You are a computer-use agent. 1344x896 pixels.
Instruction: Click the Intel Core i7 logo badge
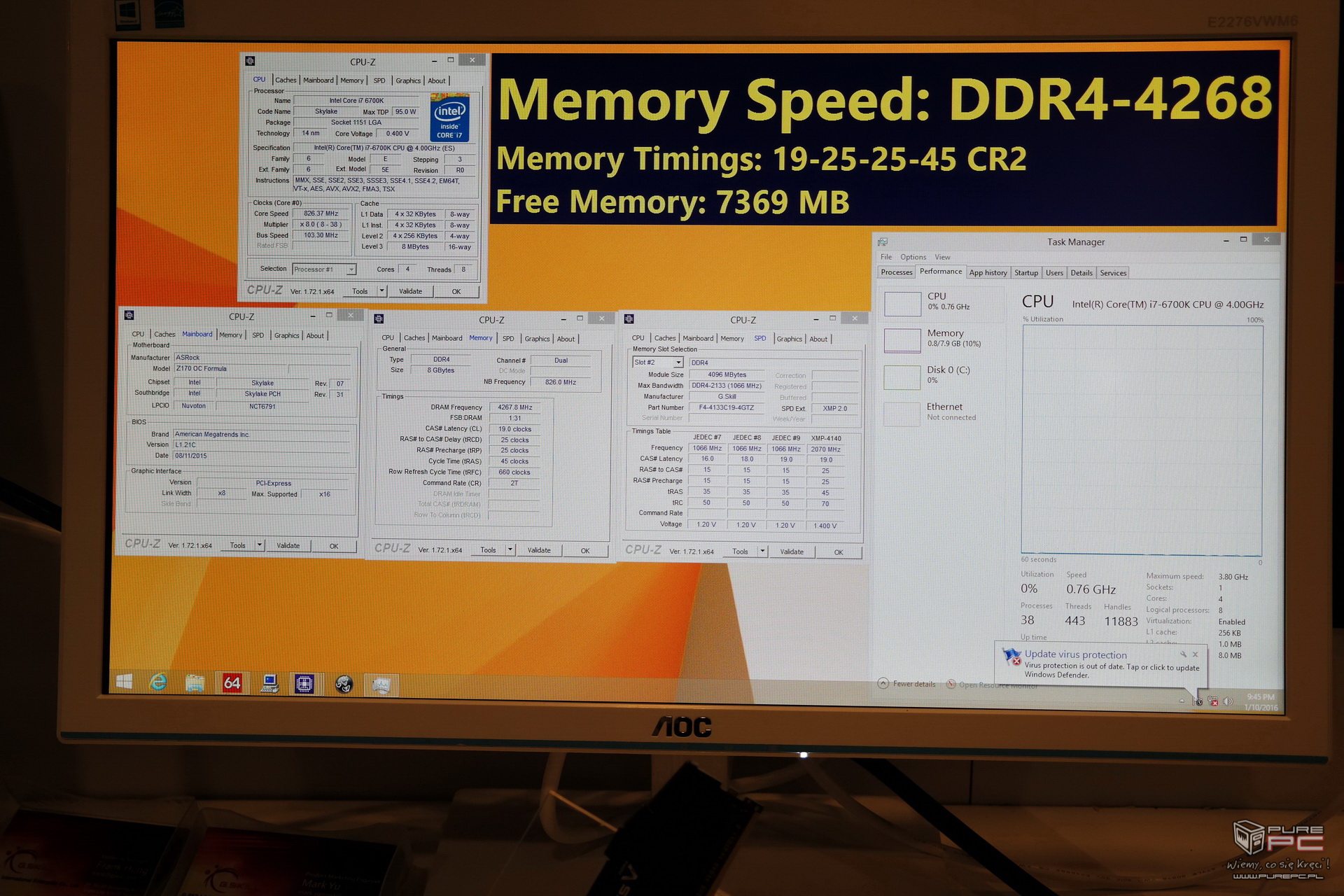tap(449, 118)
